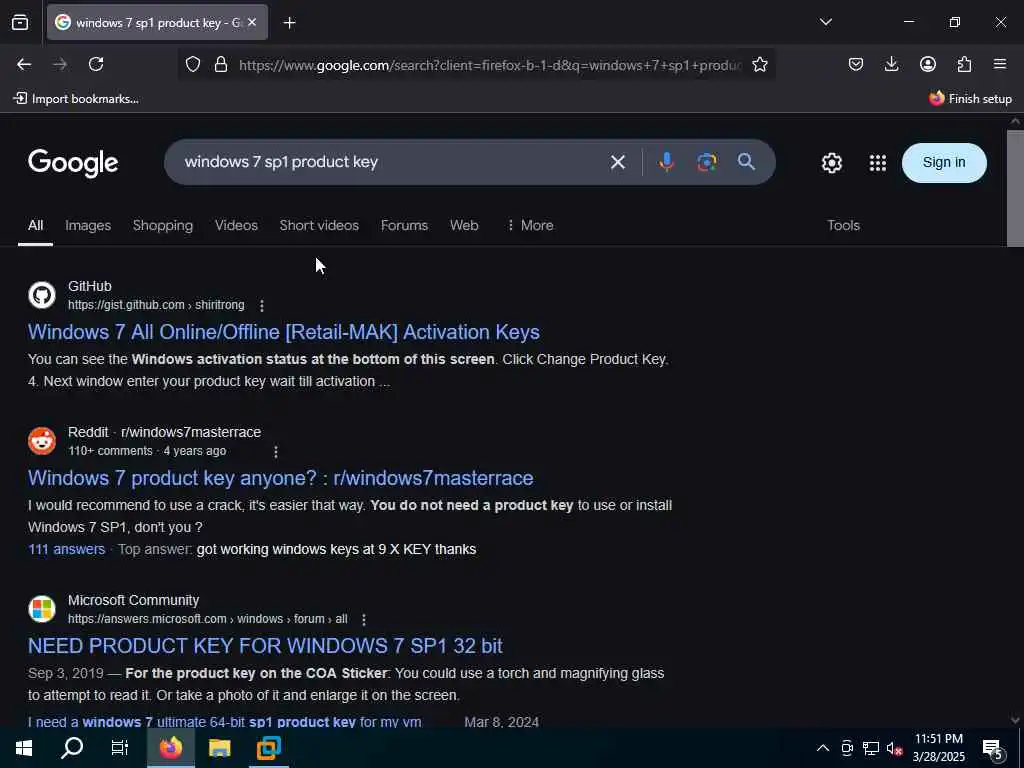Screen dimensions: 1024x768
Task: View site security padlock info
Action: click(221, 64)
